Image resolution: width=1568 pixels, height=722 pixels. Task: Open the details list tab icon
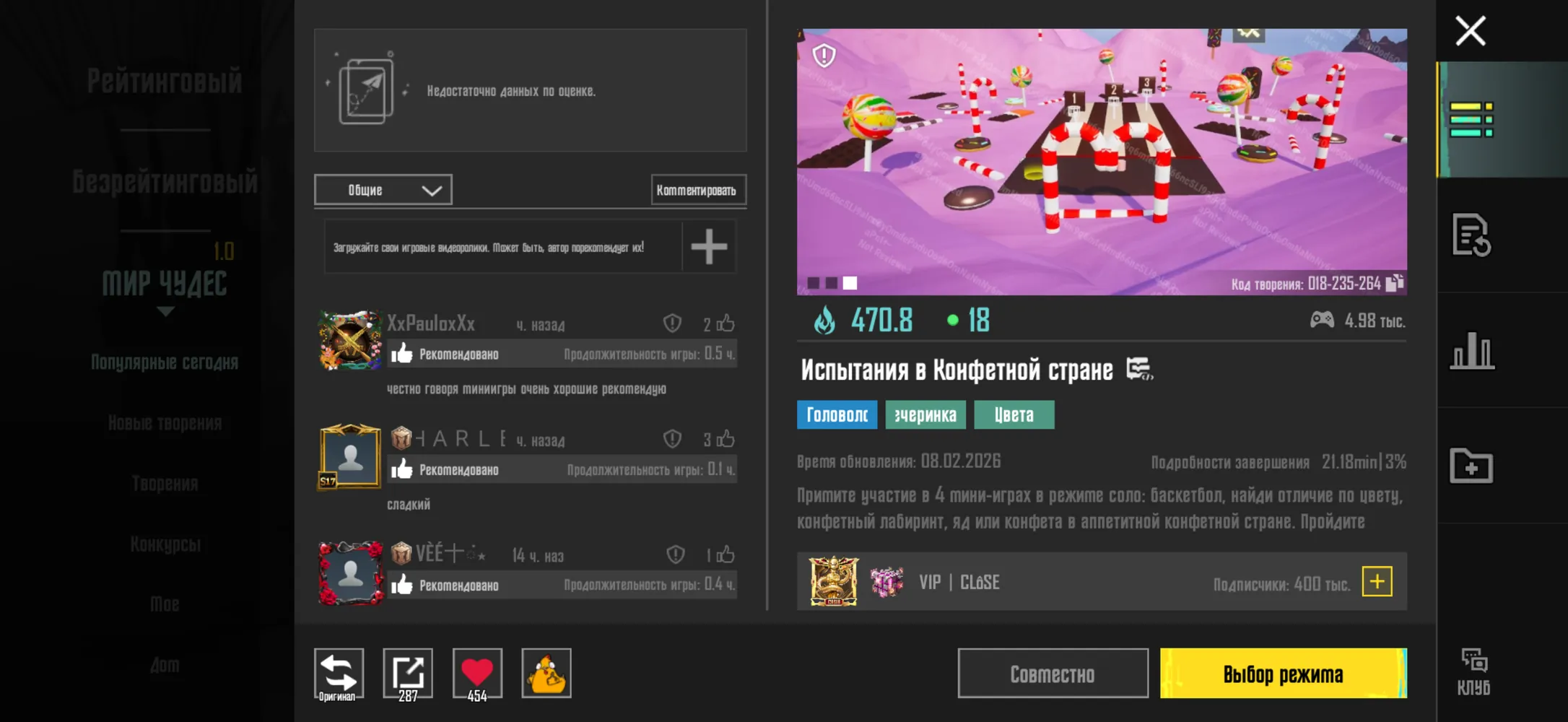[x=1471, y=120]
